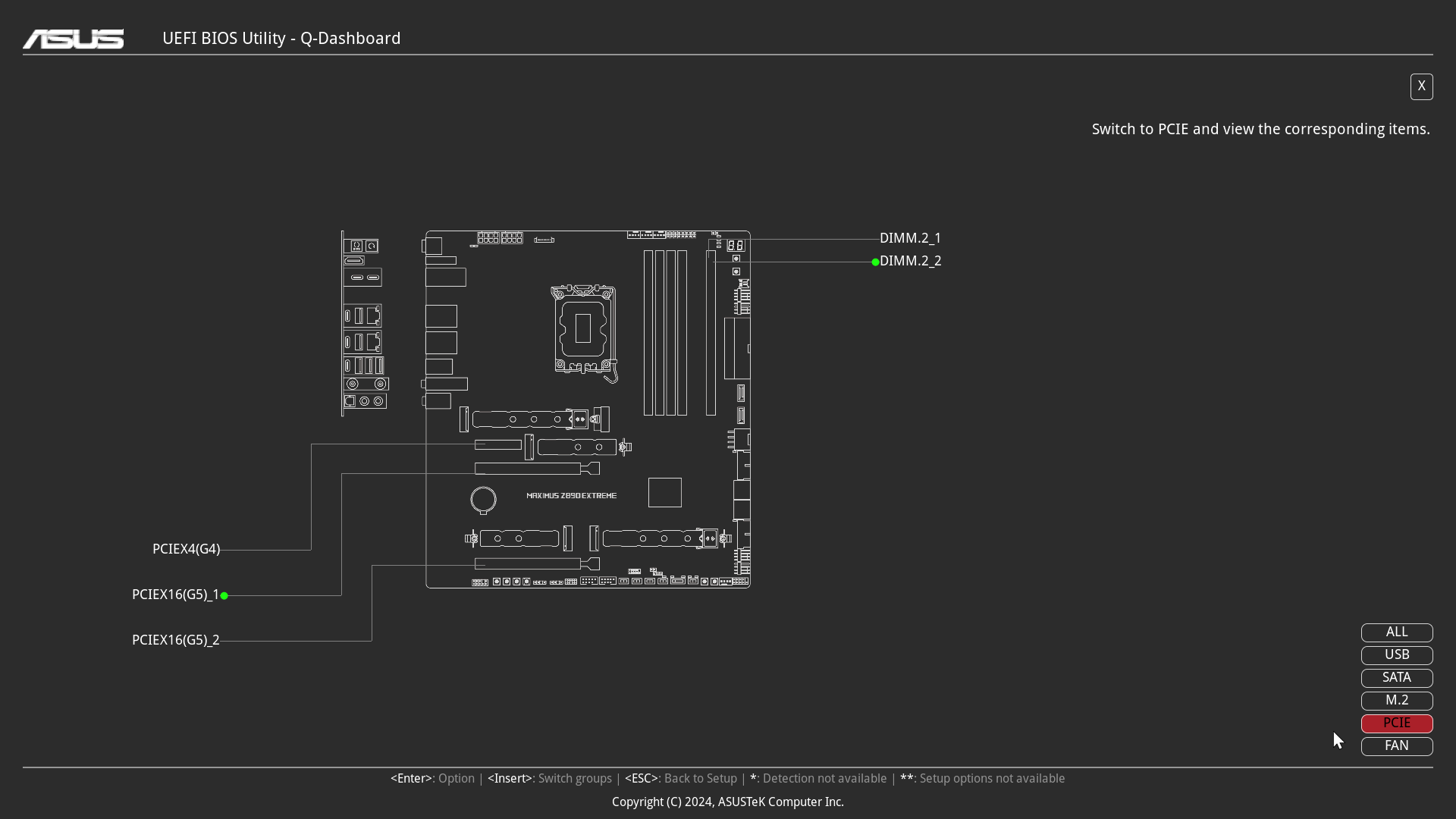Image resolution: width=1456 pixels, height=819 pixels.
Task: Click the ESC Back to Setup hint
Action: [x=681, y=779]
